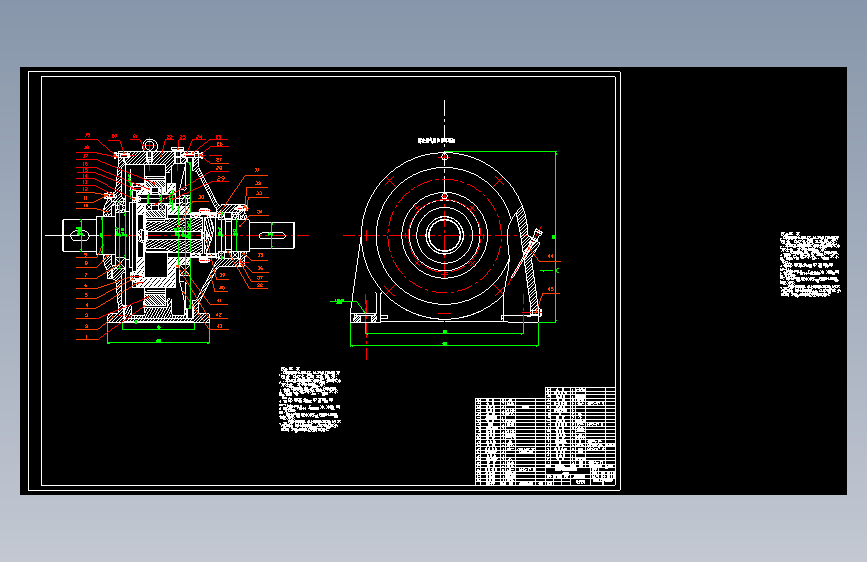
Task: Click the green overall width dimension below the section view
Action: point(159,342)
